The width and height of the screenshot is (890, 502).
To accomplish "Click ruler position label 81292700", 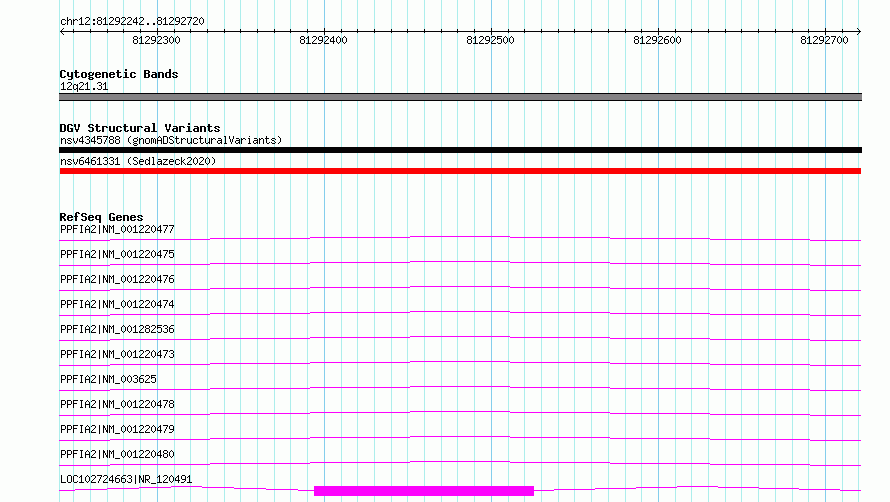I will click(x=824, y=40).
